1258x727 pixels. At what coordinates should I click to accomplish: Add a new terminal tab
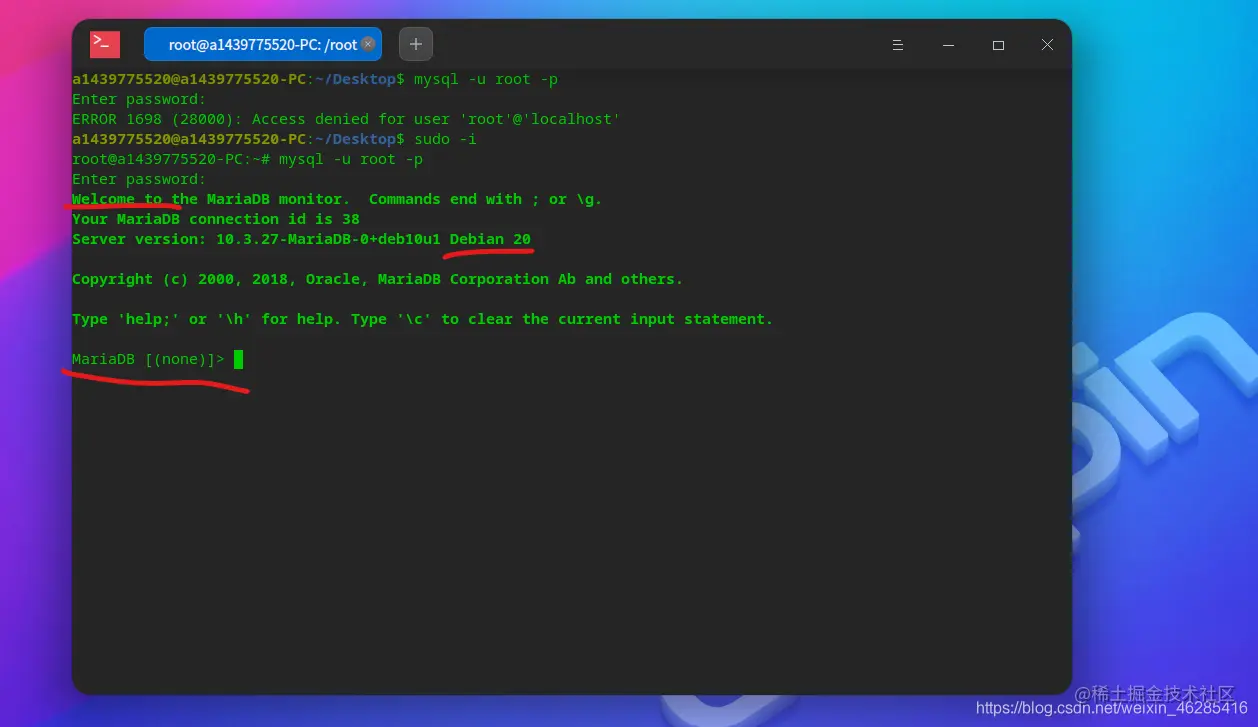click(x=416, y=44)
